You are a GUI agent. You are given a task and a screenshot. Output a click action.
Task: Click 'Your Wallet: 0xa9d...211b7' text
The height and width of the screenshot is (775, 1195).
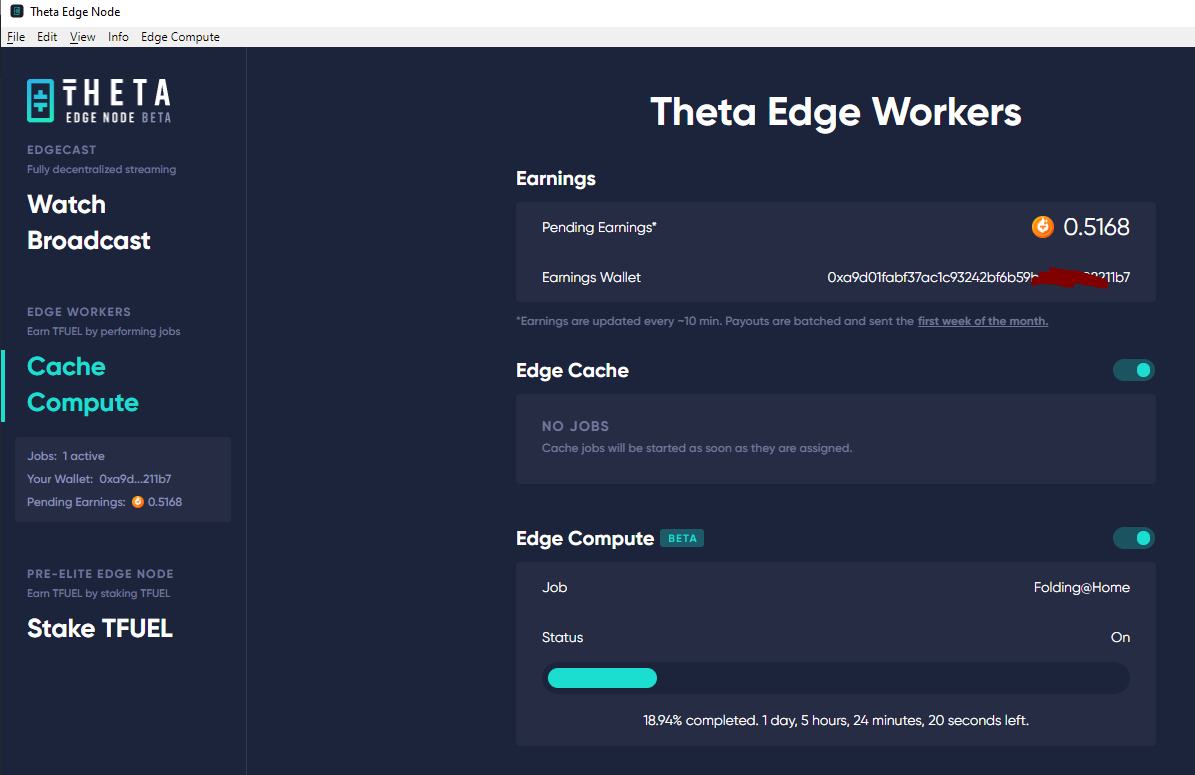coord(99,479)
